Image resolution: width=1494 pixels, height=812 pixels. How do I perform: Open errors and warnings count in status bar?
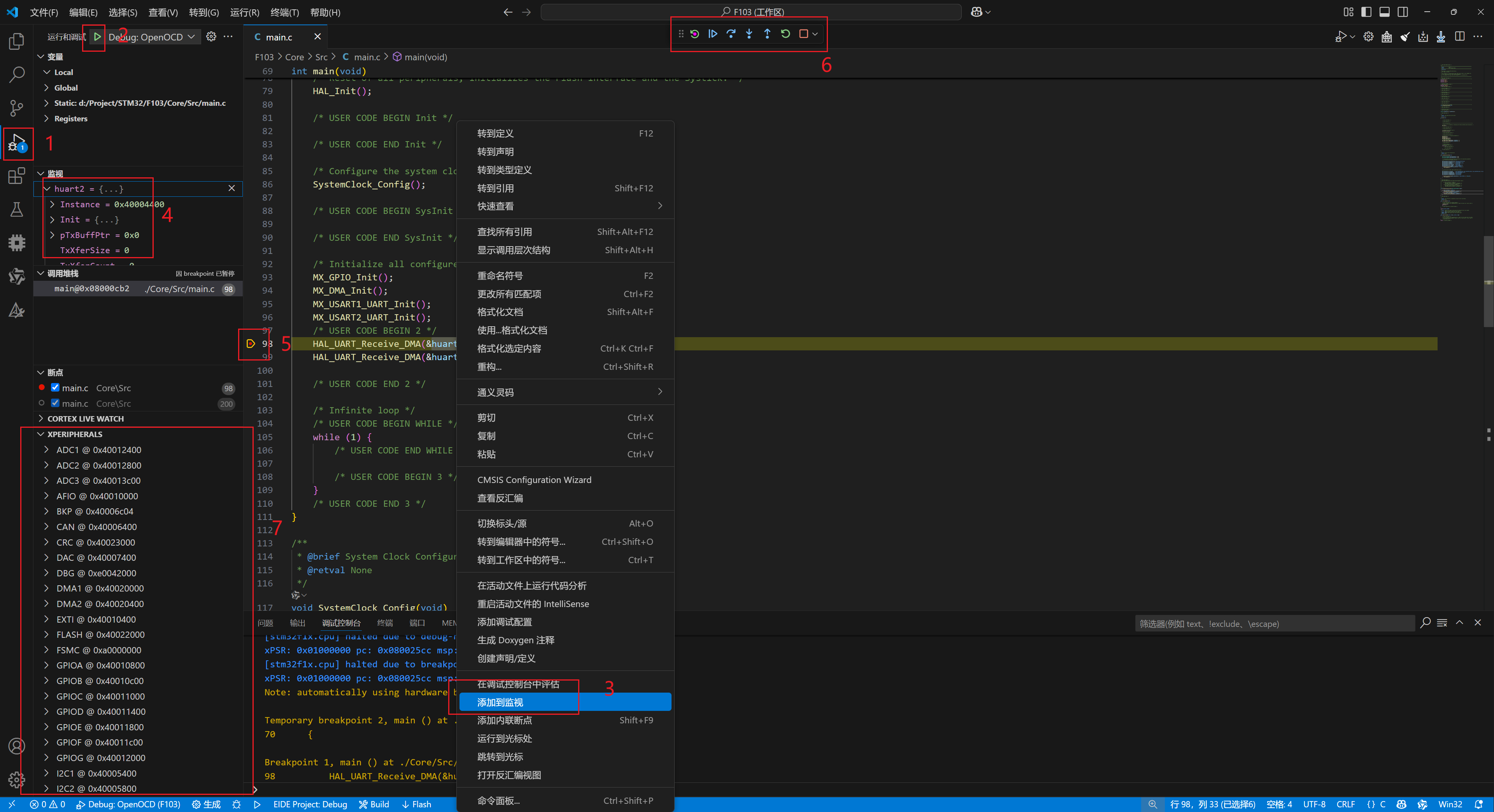point(47,805)
